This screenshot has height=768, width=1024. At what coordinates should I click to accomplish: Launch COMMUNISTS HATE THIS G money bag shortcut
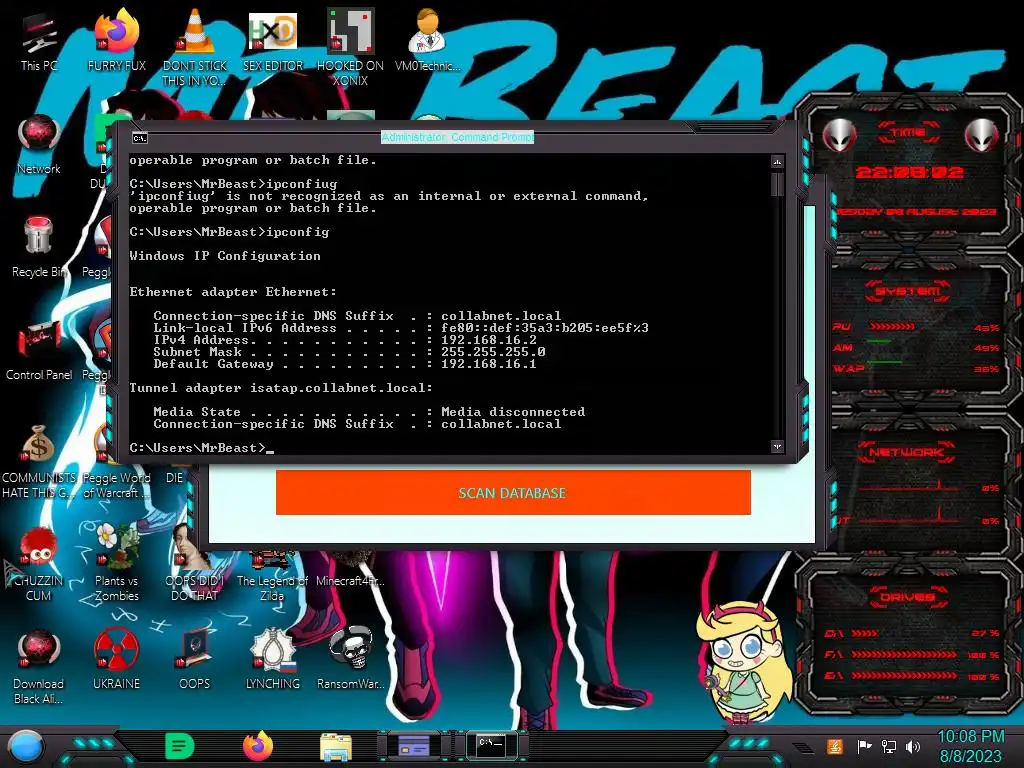39,461
